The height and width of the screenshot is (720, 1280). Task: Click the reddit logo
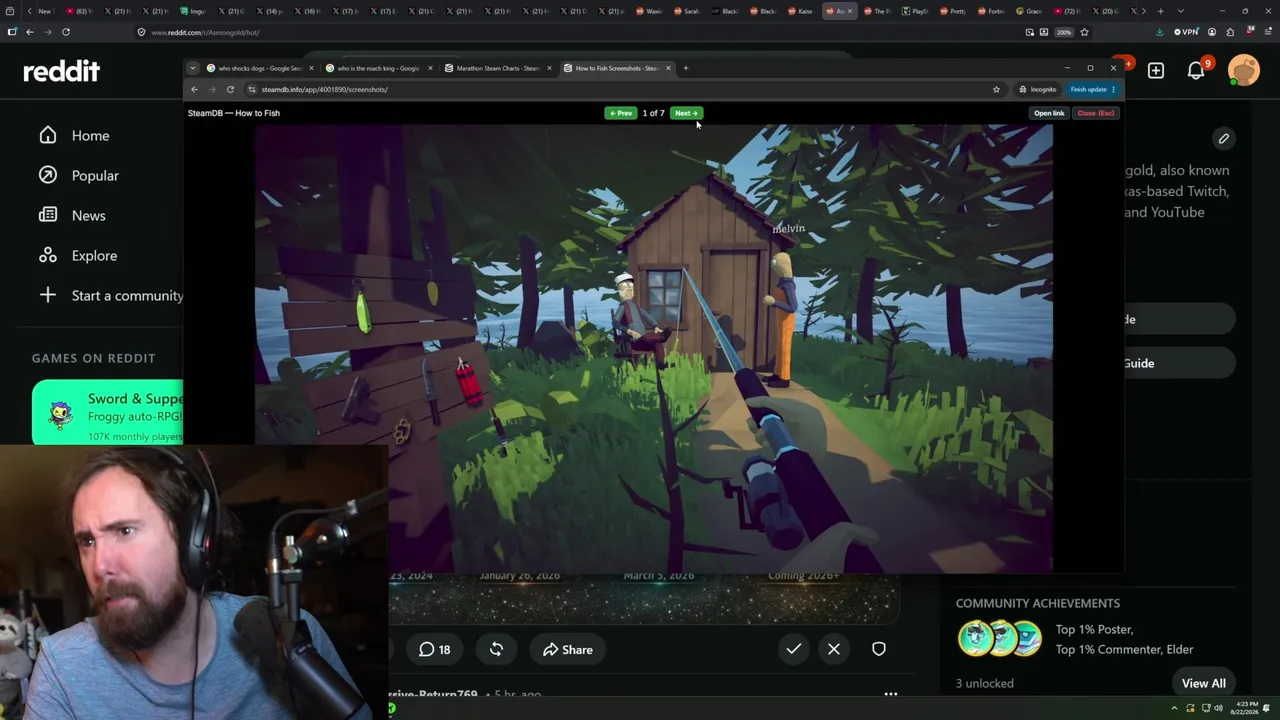pos(62,71)
